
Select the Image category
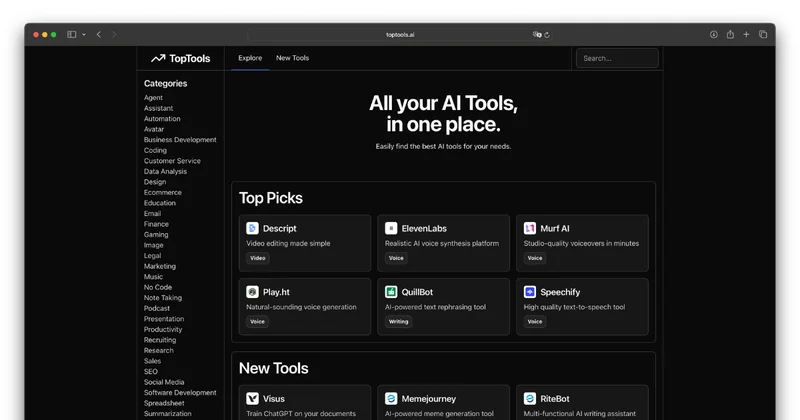click(x=153, y=245)
